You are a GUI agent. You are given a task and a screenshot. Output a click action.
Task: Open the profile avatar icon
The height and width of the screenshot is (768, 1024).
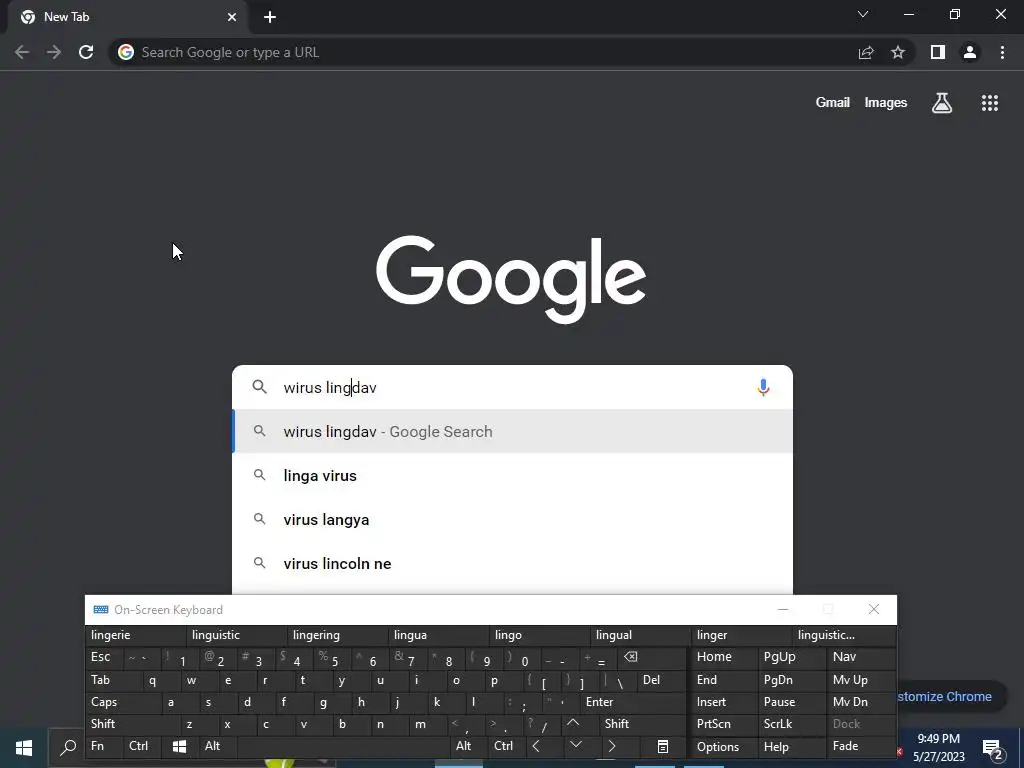pos(970,52)
